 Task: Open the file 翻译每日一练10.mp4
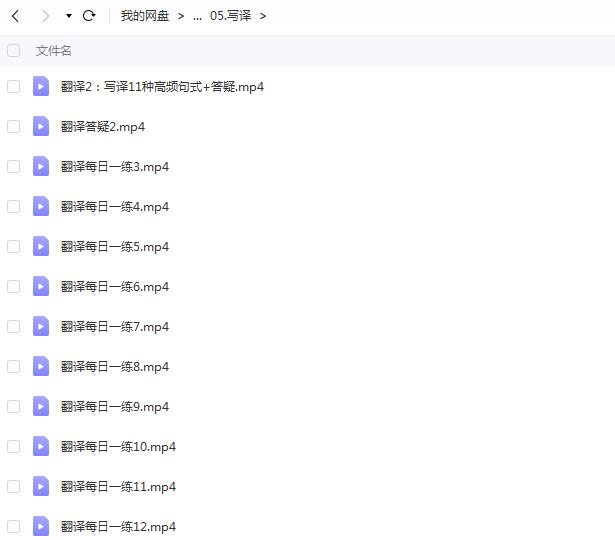click(118, 447)
